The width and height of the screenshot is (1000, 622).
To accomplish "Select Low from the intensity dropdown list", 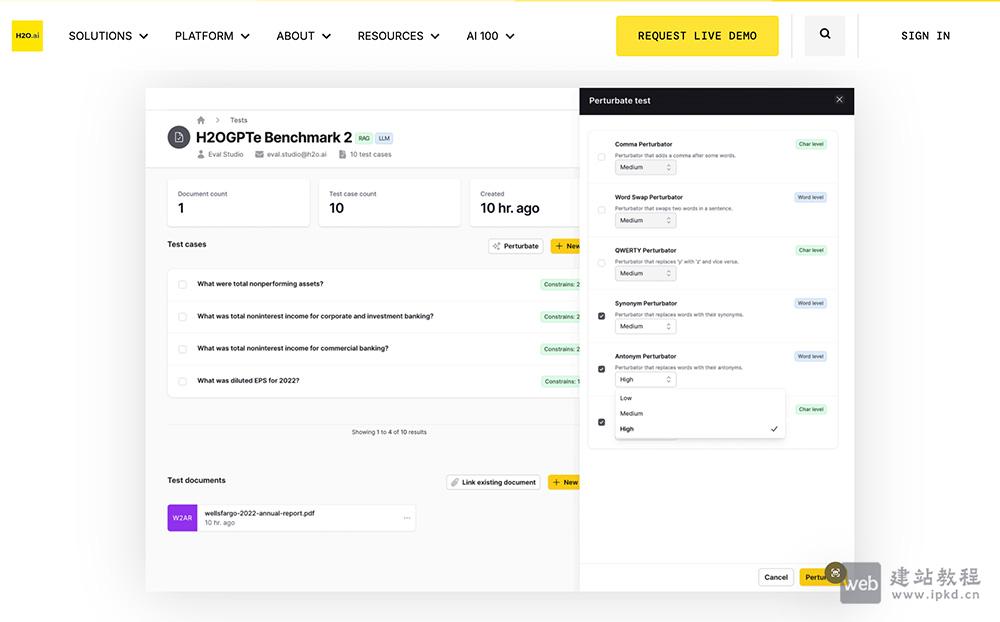I will (x=626, y=398).
